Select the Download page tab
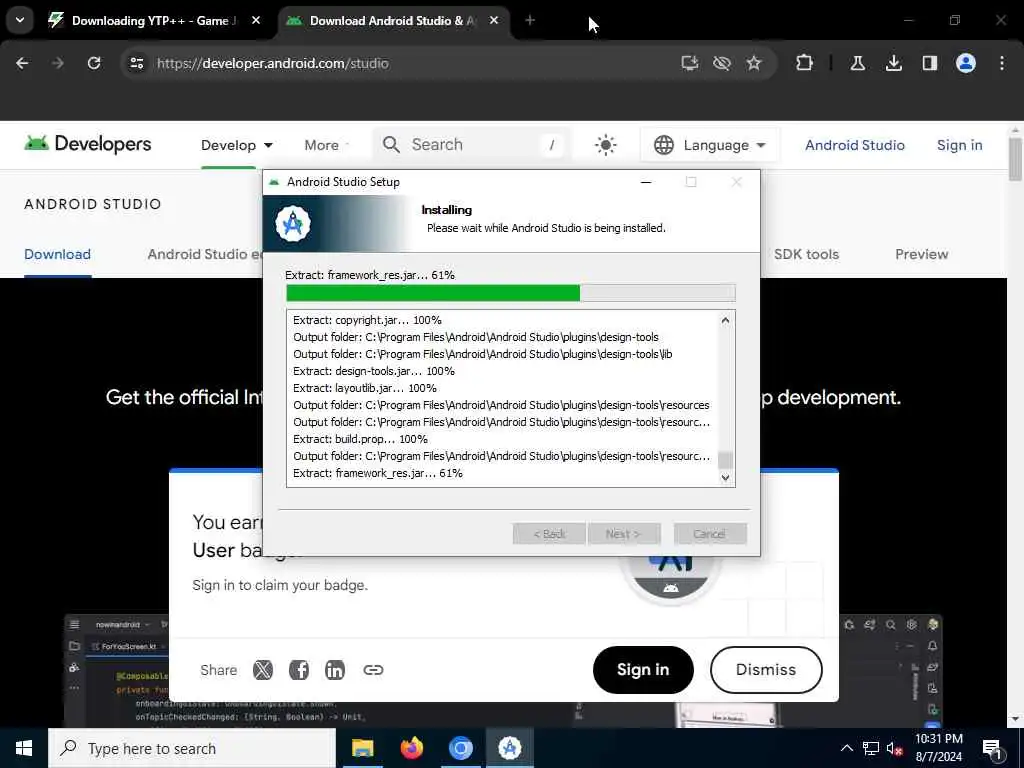 [57, 254]
